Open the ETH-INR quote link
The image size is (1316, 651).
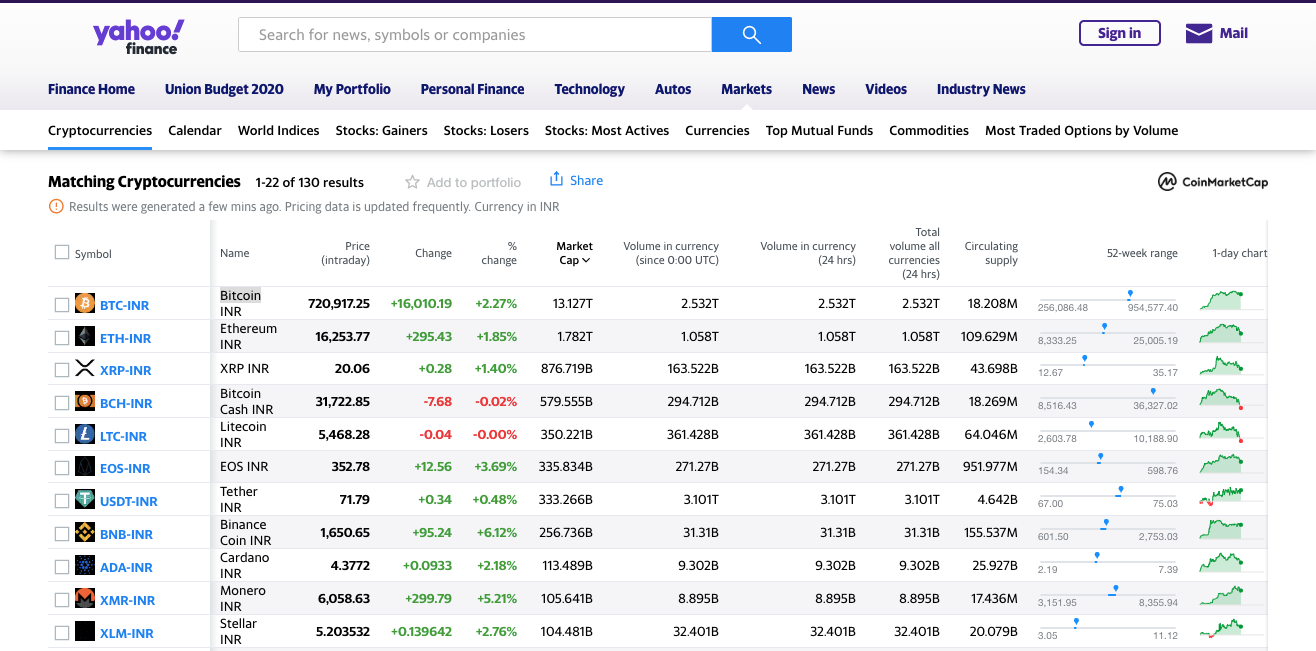pos(124,337)
